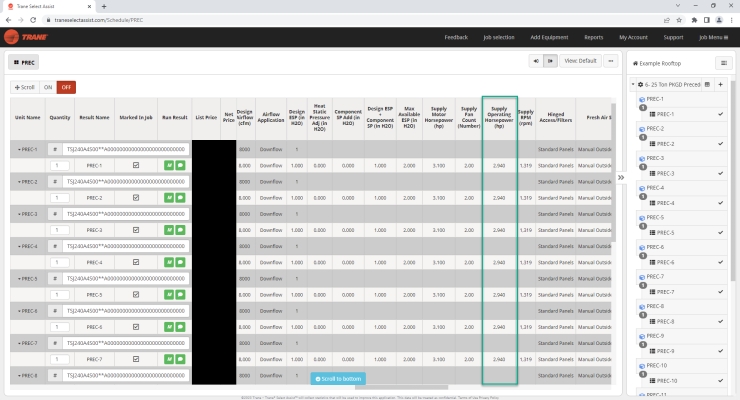Click the side panel vertical scrollbar
Image resolution: width=740 pixels, height=400 pixels.
coord(733,182)
